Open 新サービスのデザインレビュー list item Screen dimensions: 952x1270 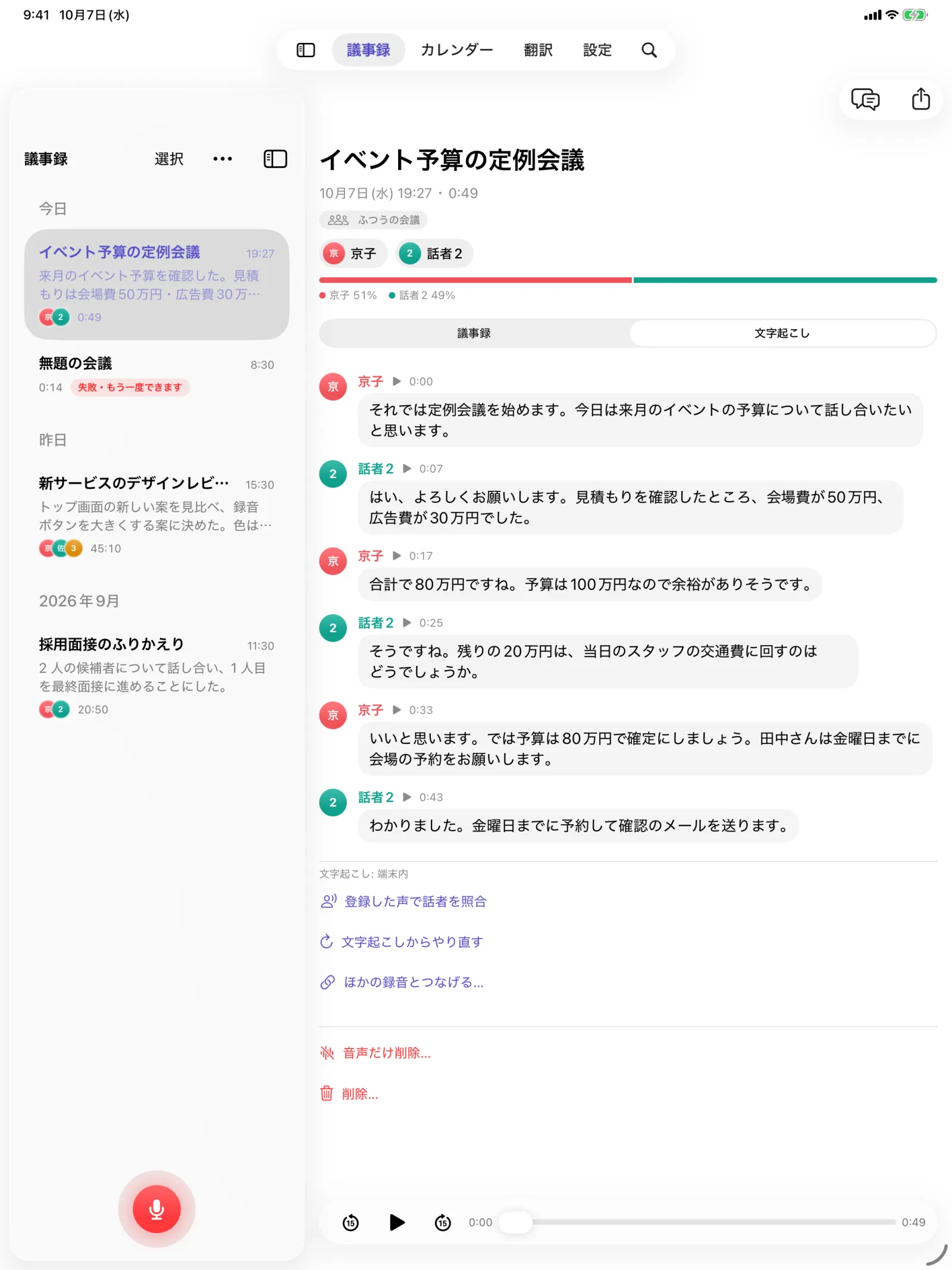[156, 515]
